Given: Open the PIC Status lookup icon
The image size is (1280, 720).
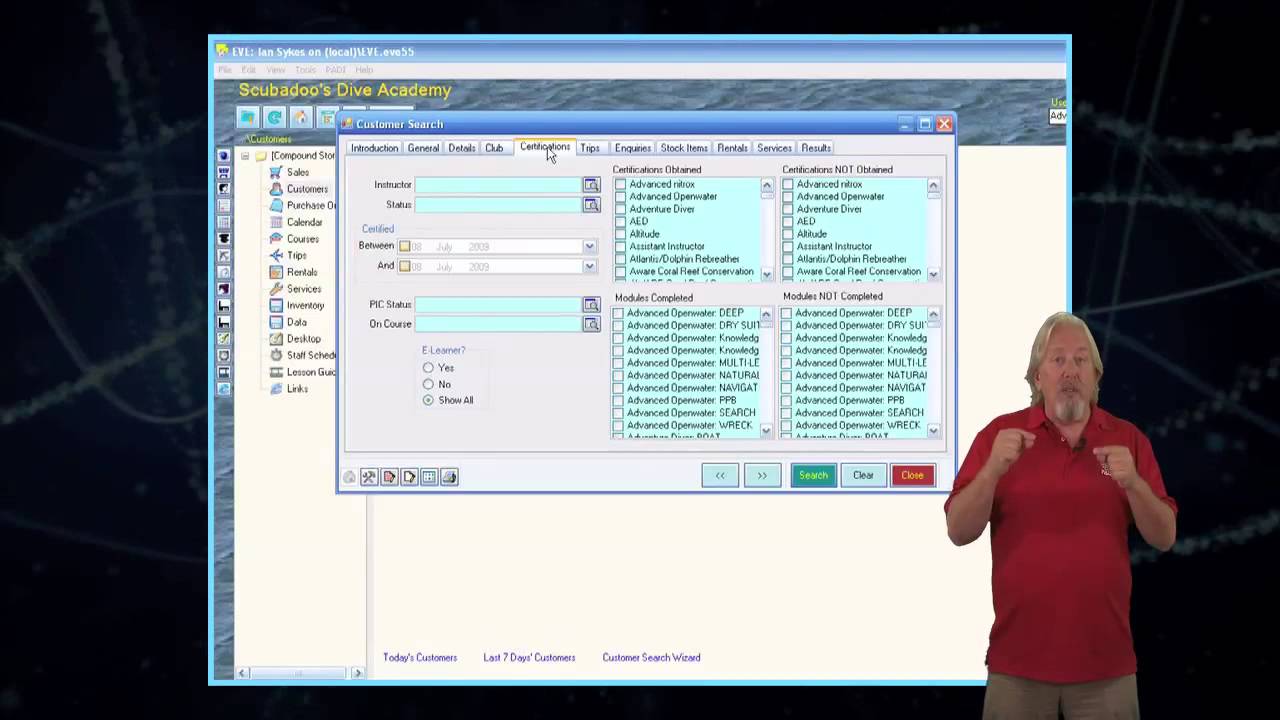Looking at the screenshot, I should (x=591, y=305).
